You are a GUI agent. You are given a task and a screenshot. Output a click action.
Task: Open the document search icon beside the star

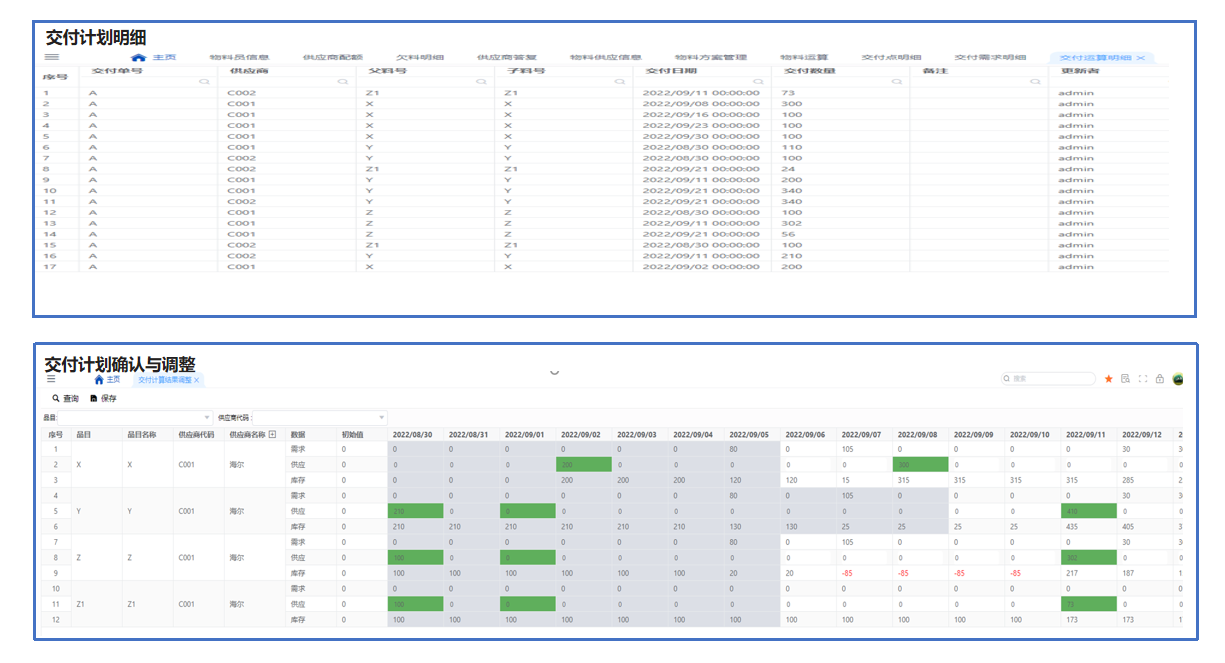click(1125, 379)
